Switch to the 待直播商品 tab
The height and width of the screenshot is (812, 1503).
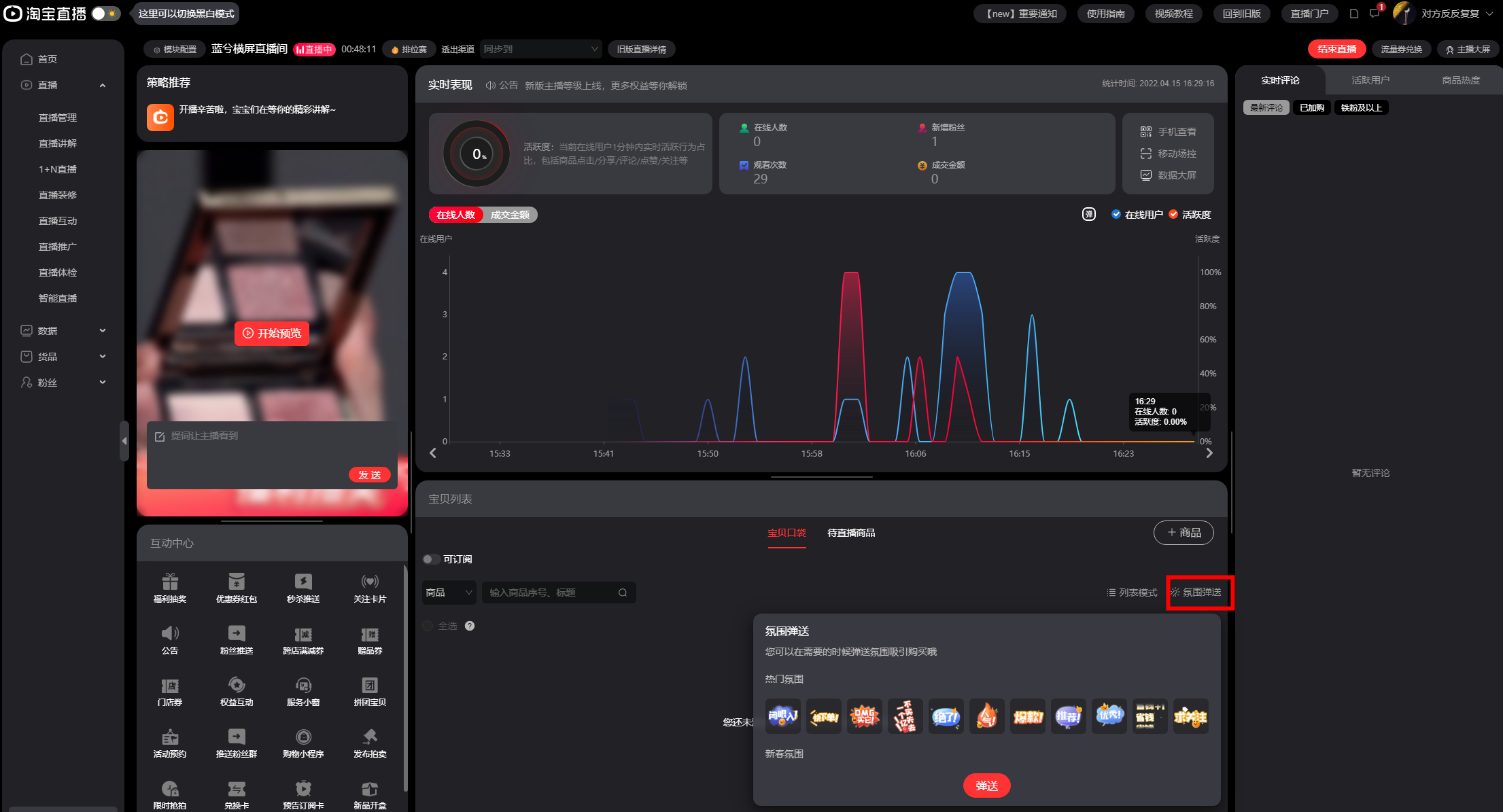click(851, 533)
